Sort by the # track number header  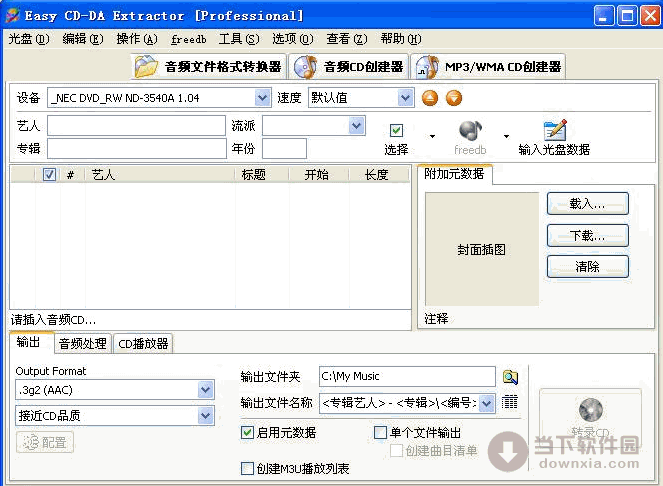pyautogui.click(x=71, y=174)
